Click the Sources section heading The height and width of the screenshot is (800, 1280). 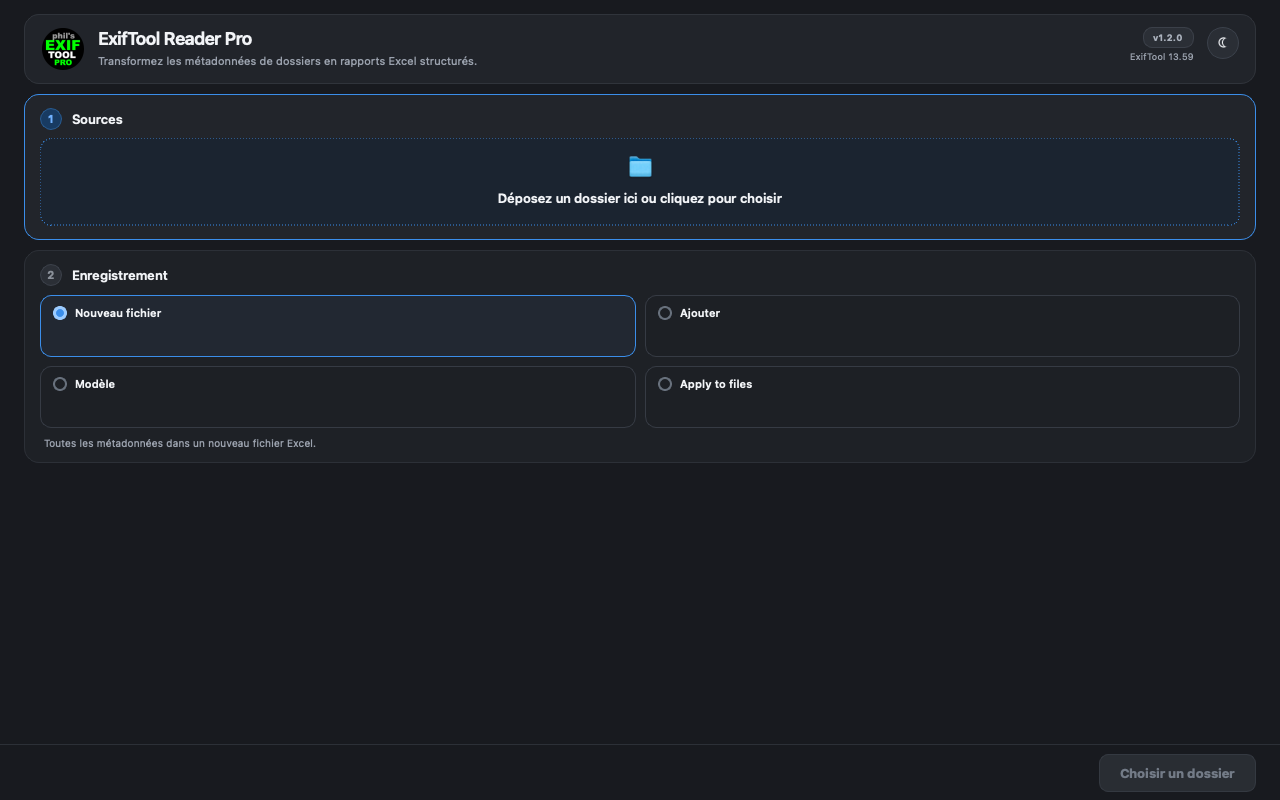[97, 119]
